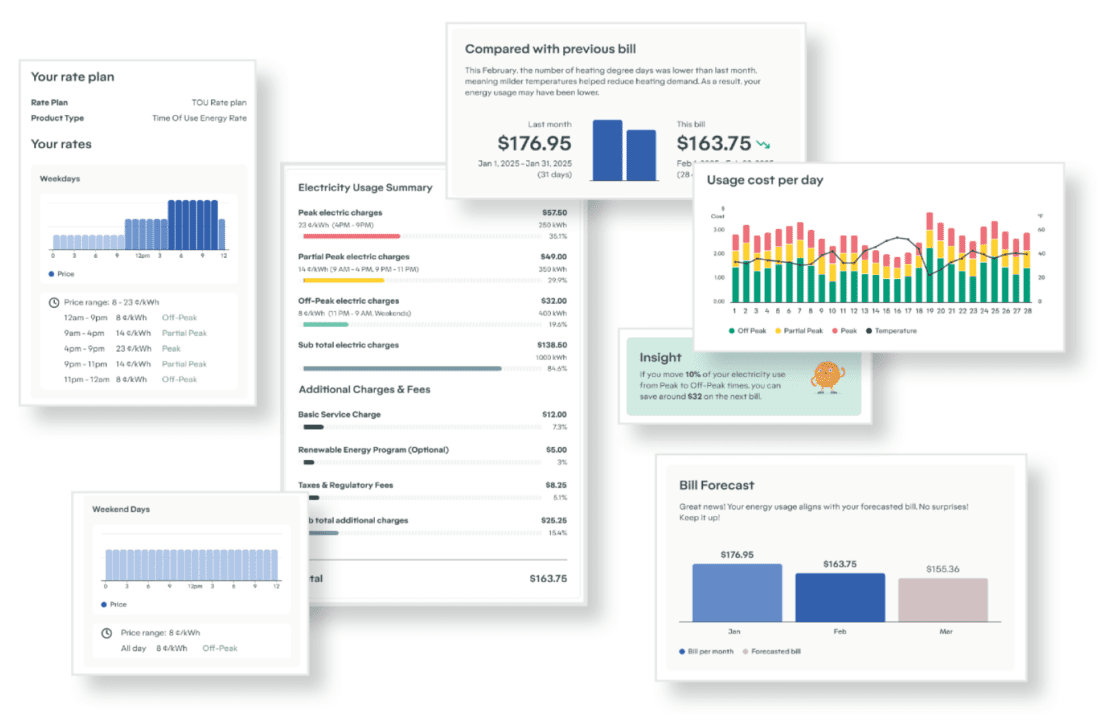Image resolution: width=1110 pixels, height=726 pixels.
Task: Click the Off-Peak electric charges row
Action: point(433,313)
